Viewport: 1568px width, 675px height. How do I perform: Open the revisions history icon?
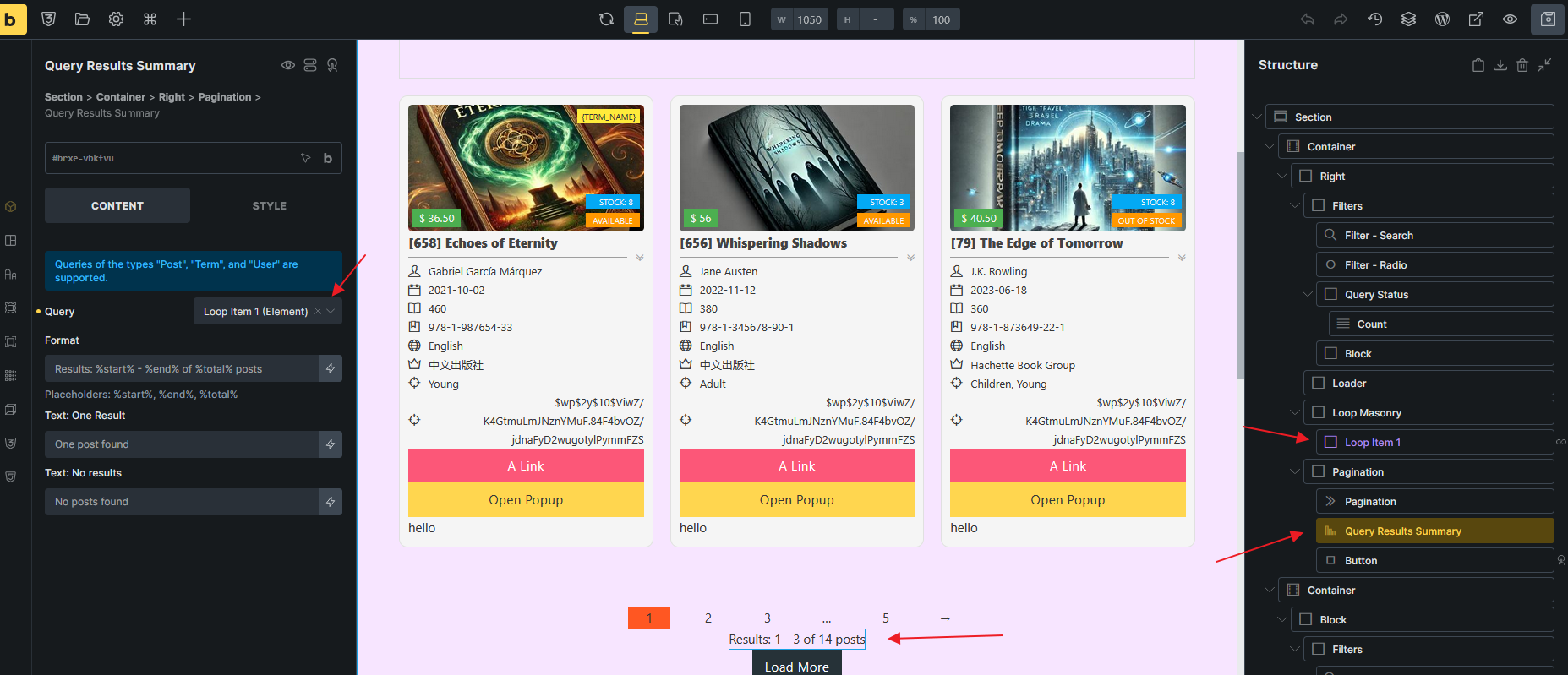[x=1374, y=19]
